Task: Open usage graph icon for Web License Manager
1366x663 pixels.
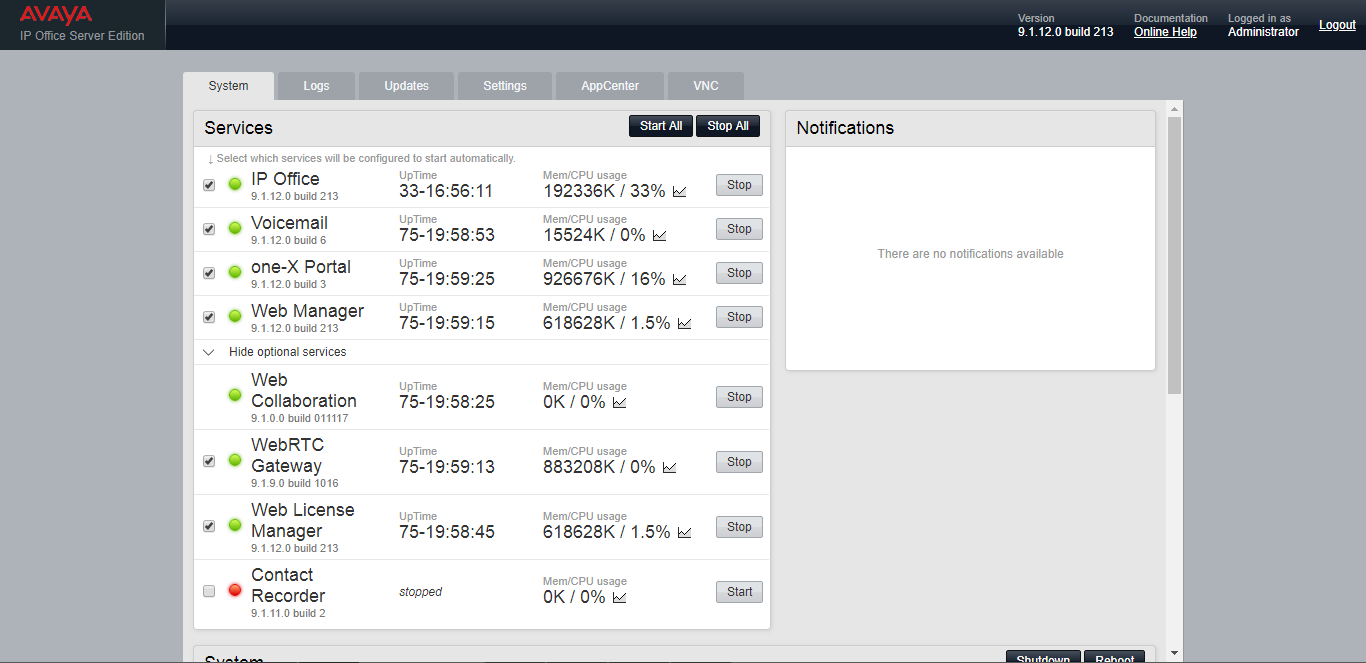Action: coord(684,532)
